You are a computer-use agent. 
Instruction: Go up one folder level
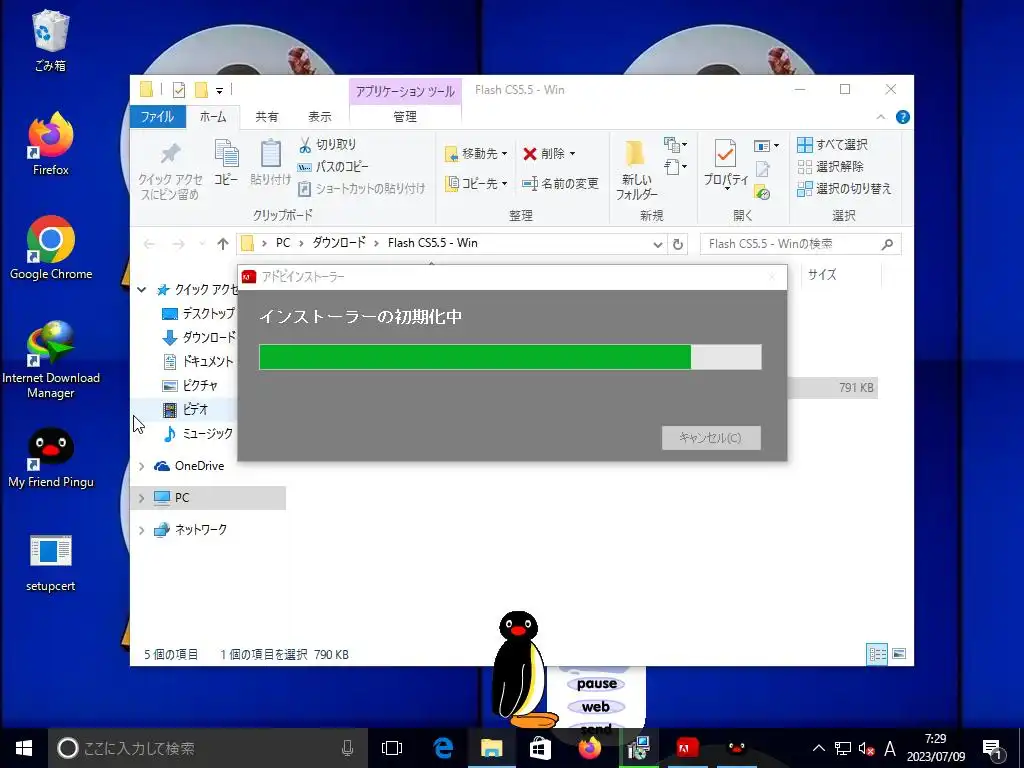point(223,244)
